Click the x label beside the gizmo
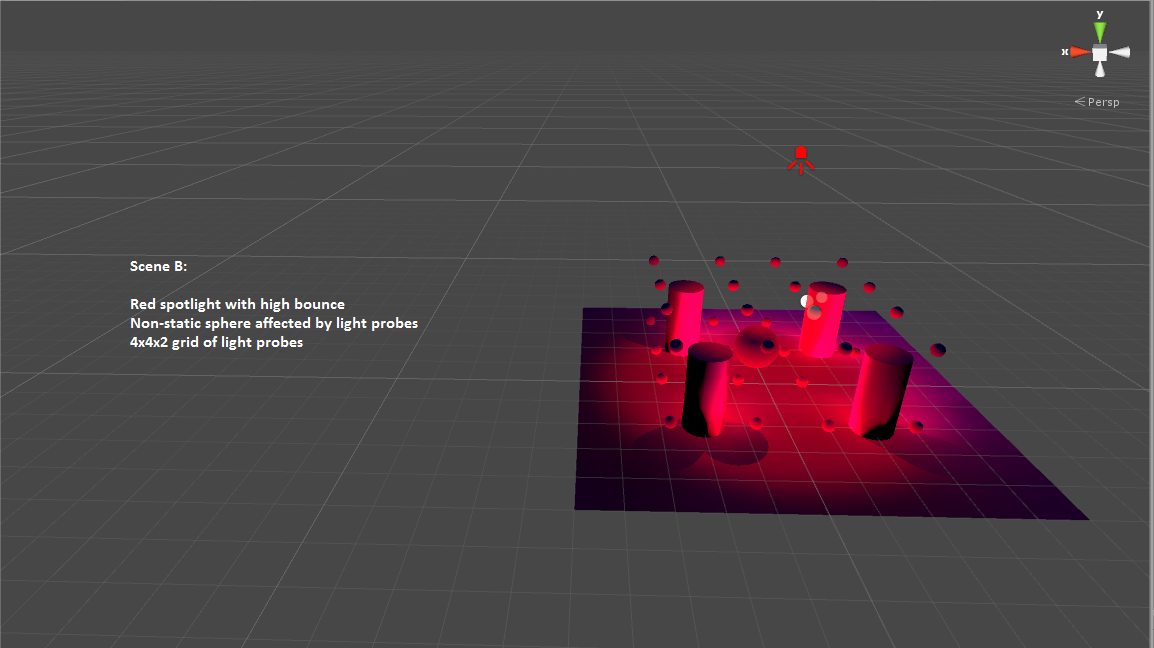The height and width of the screenshot is (648, 1154). [1064, 51]
